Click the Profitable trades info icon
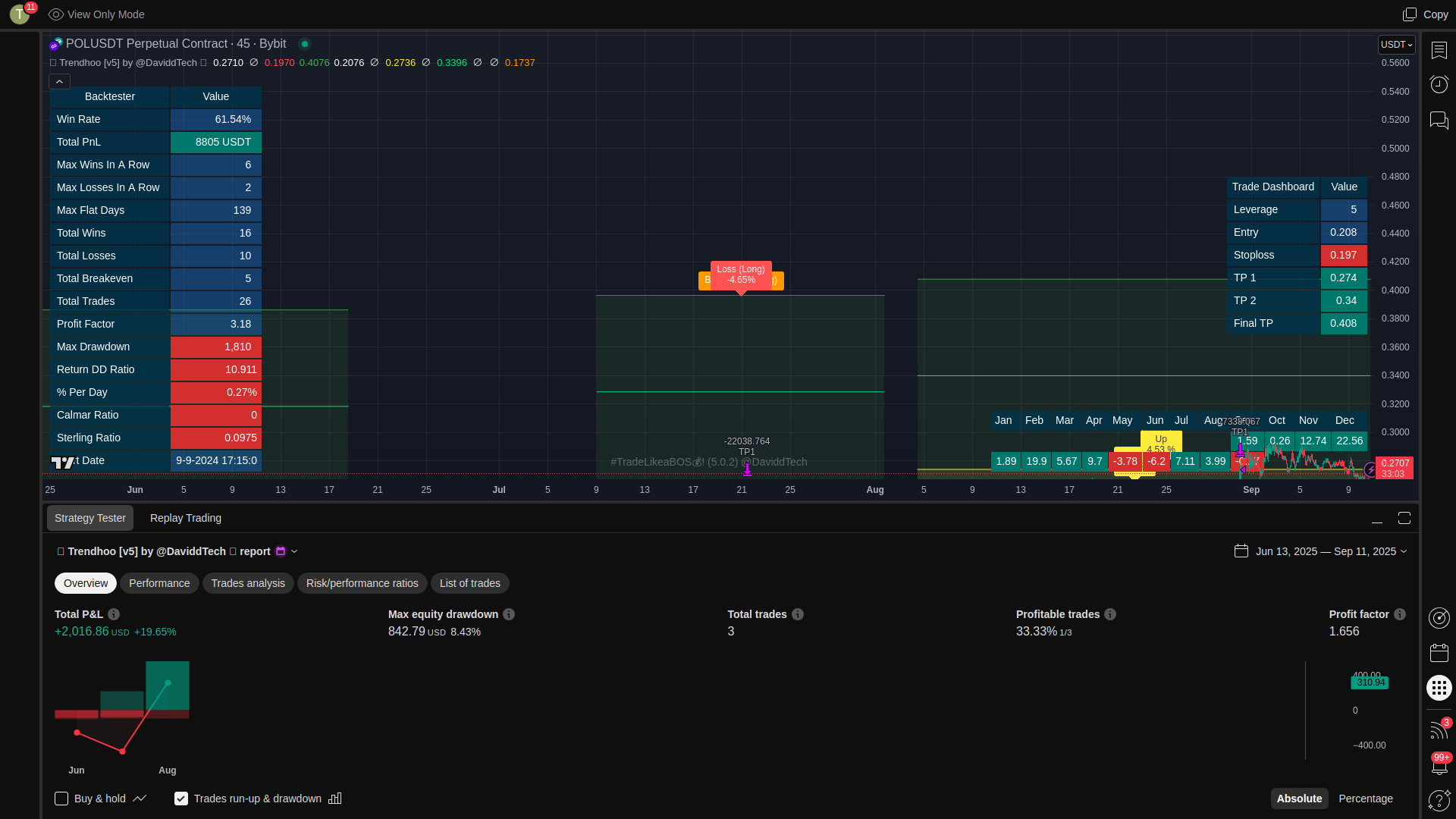Image resolution: width=1456 pixels, height=819 pixels. [x=1110, y=614]
